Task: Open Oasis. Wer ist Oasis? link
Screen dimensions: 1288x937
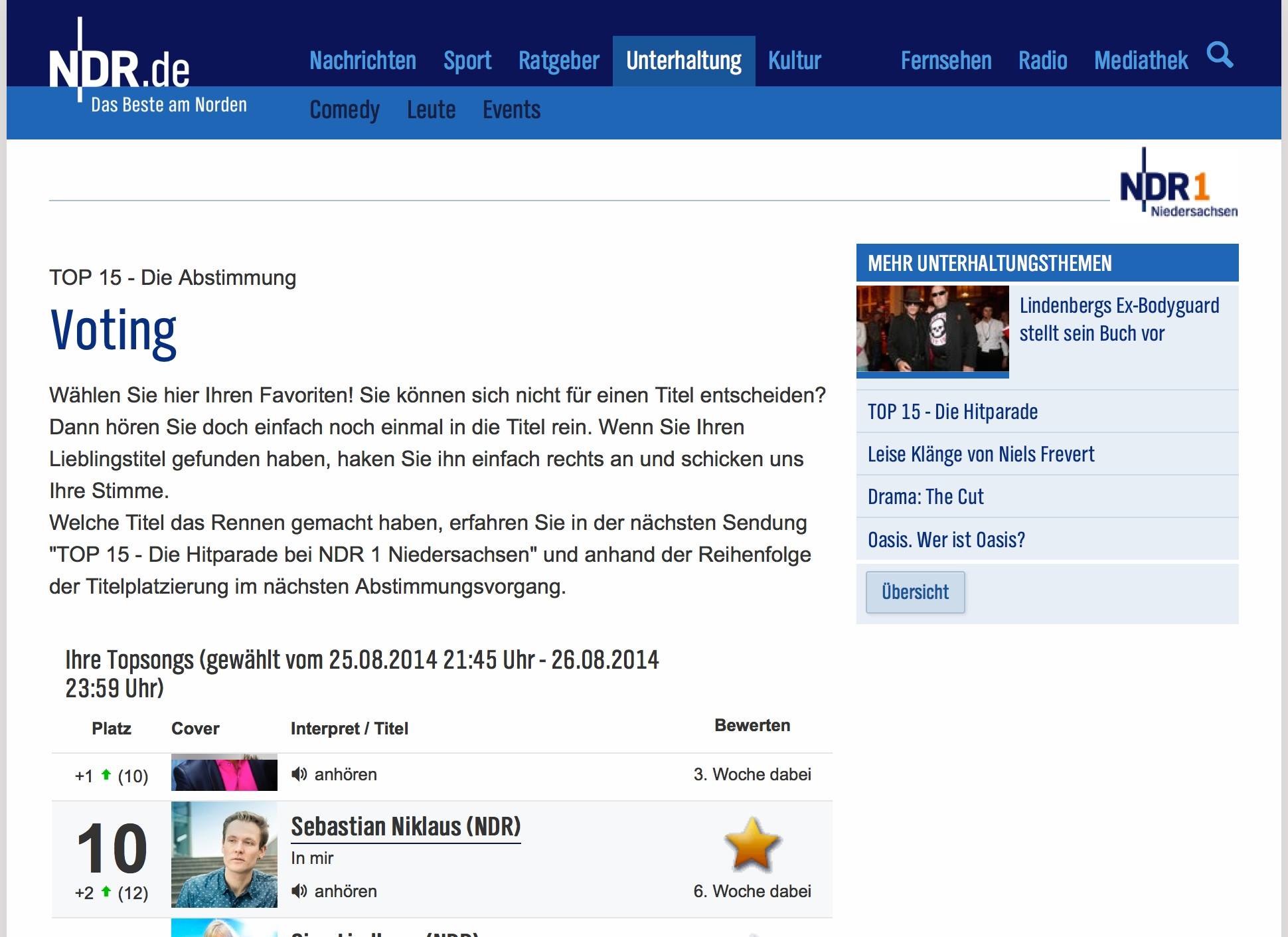Action: point(946,540)
